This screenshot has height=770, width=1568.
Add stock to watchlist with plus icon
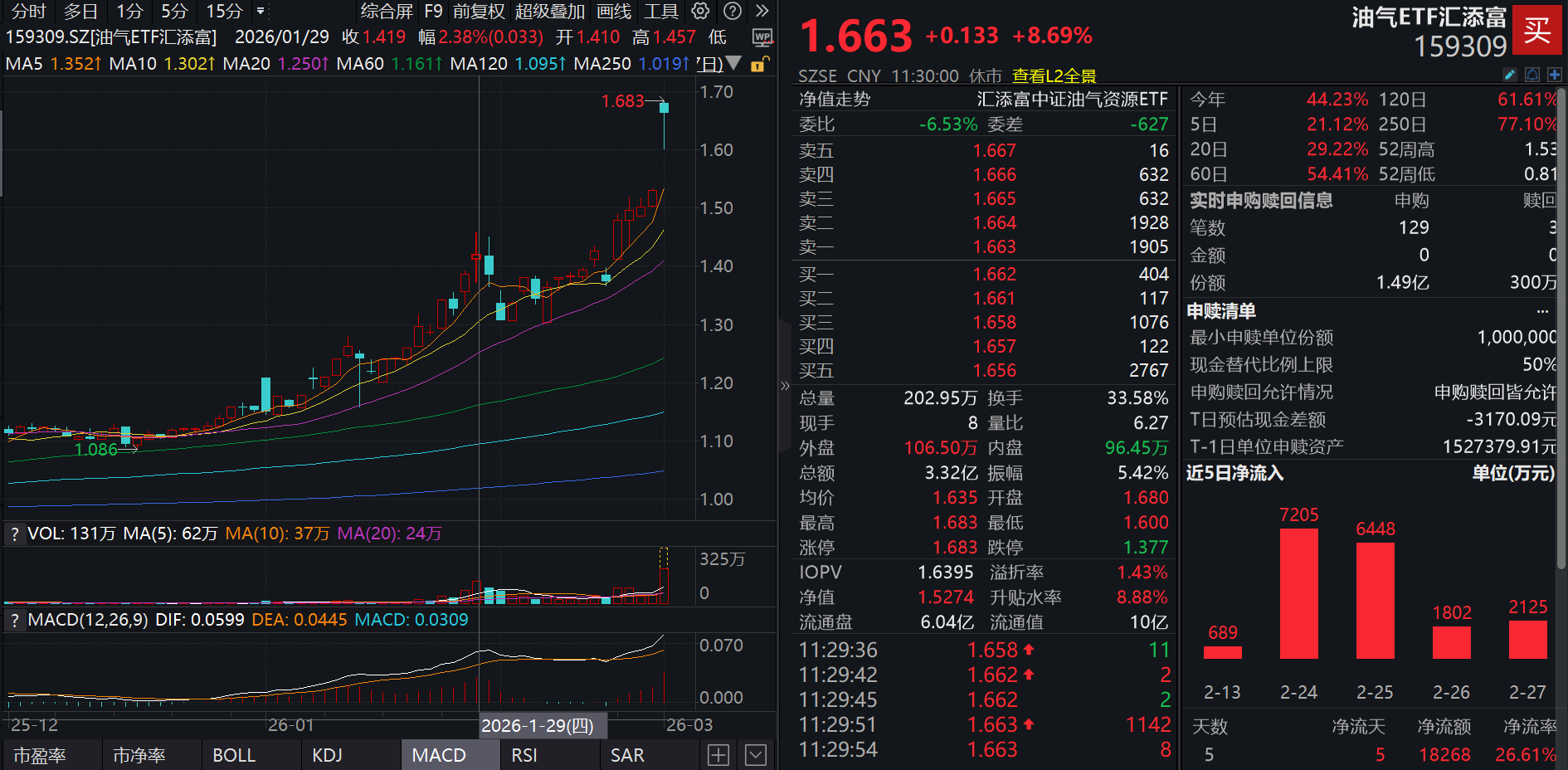pos(1554,75)
